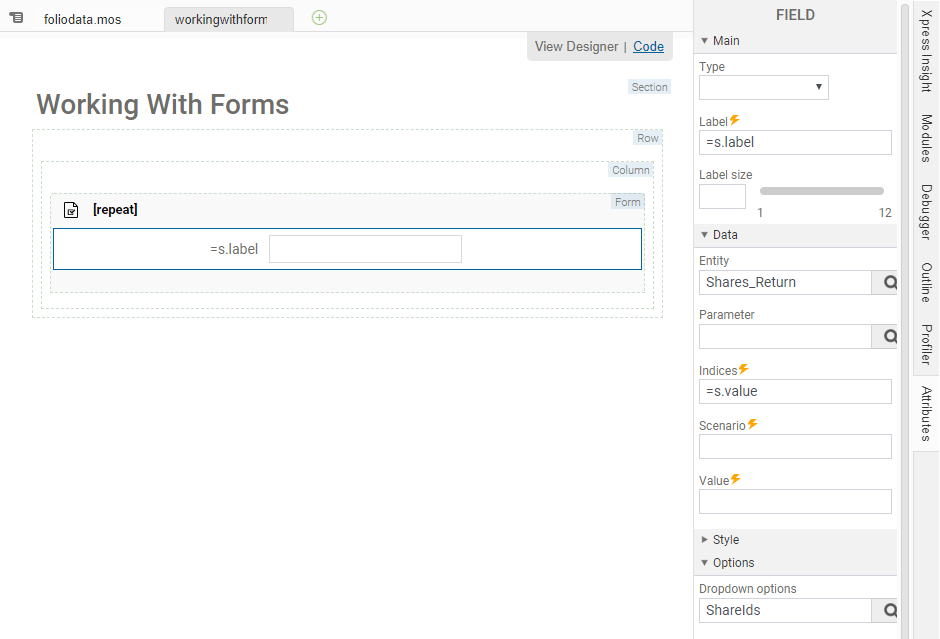Click the lightning icon beside Indices
This screenshot has height=639, width=940.
pos(744,370)
